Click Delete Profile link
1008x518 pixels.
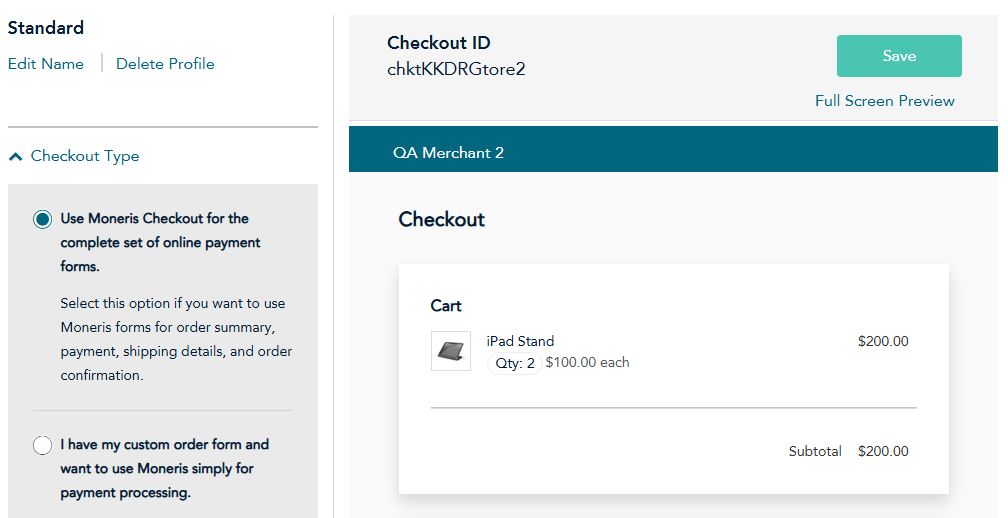[x=165, y=64]
